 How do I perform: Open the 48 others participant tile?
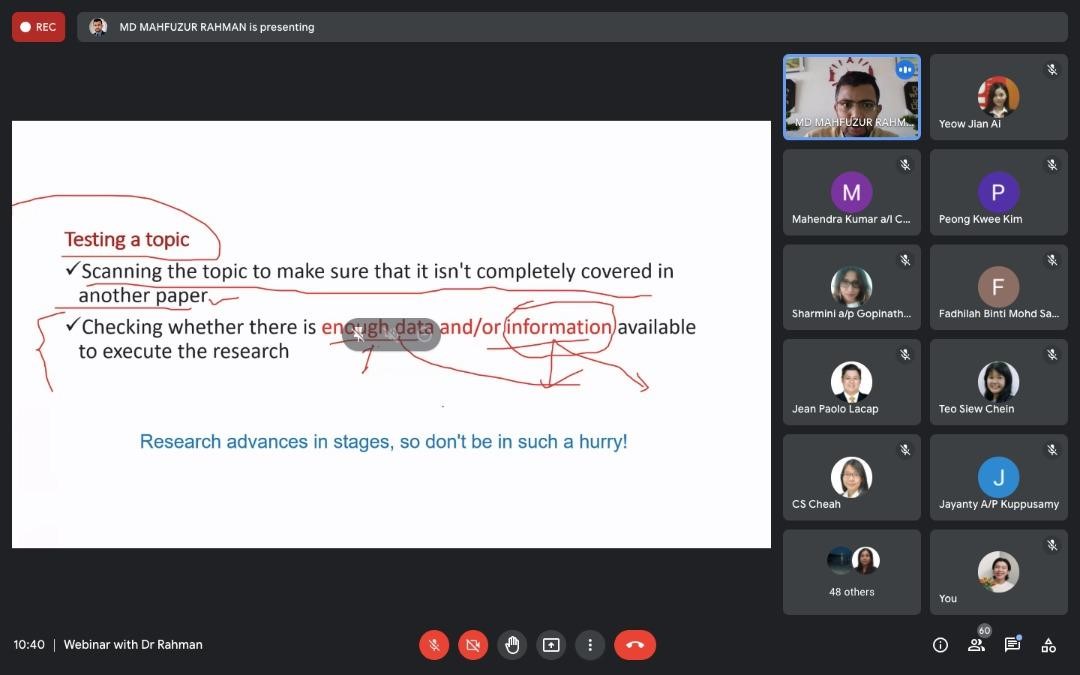tap(851, 571)
